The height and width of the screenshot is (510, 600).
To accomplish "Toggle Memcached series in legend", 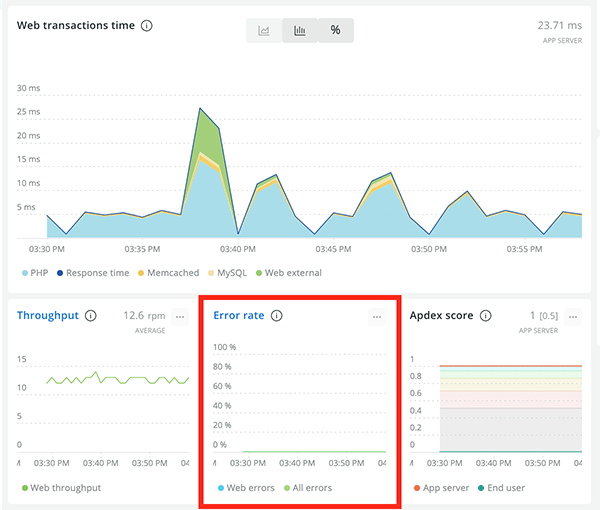I will click(x=168, y=273).
